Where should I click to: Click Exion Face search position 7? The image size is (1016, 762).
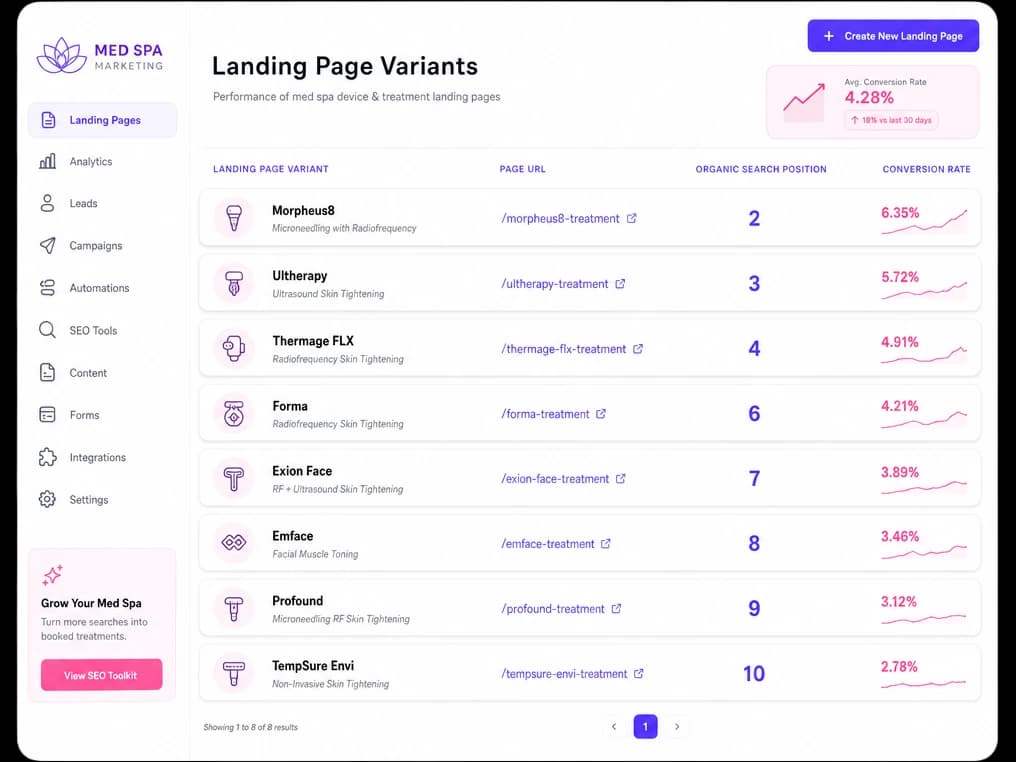tap(754, 478)
